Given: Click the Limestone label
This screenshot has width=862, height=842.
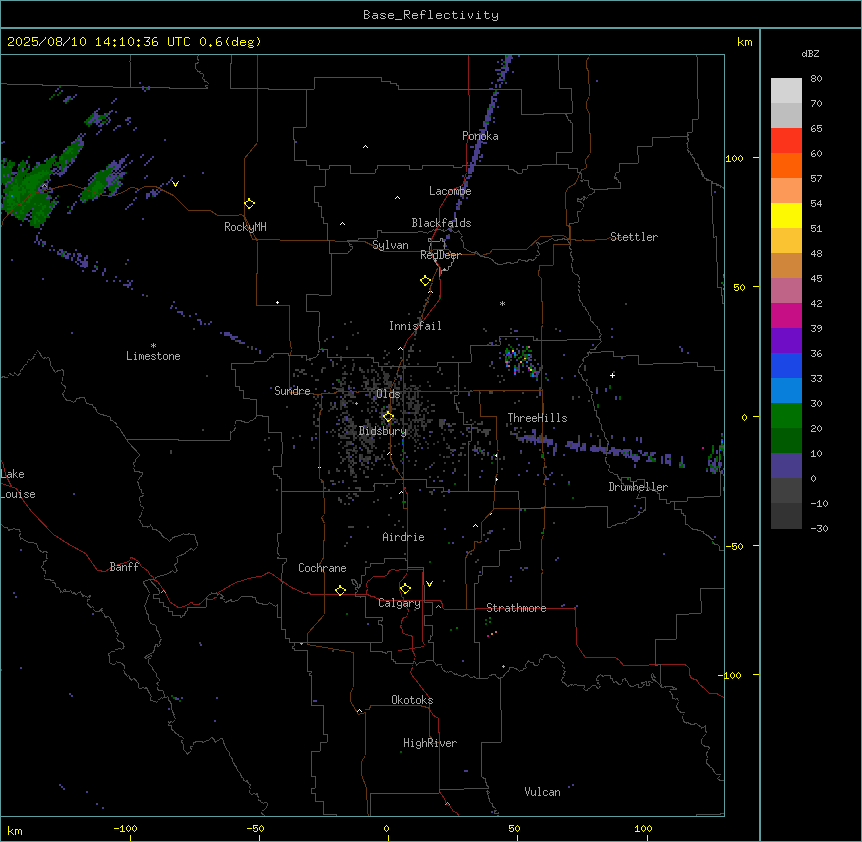Looking at the screenshot, I should tap(153, 356).
